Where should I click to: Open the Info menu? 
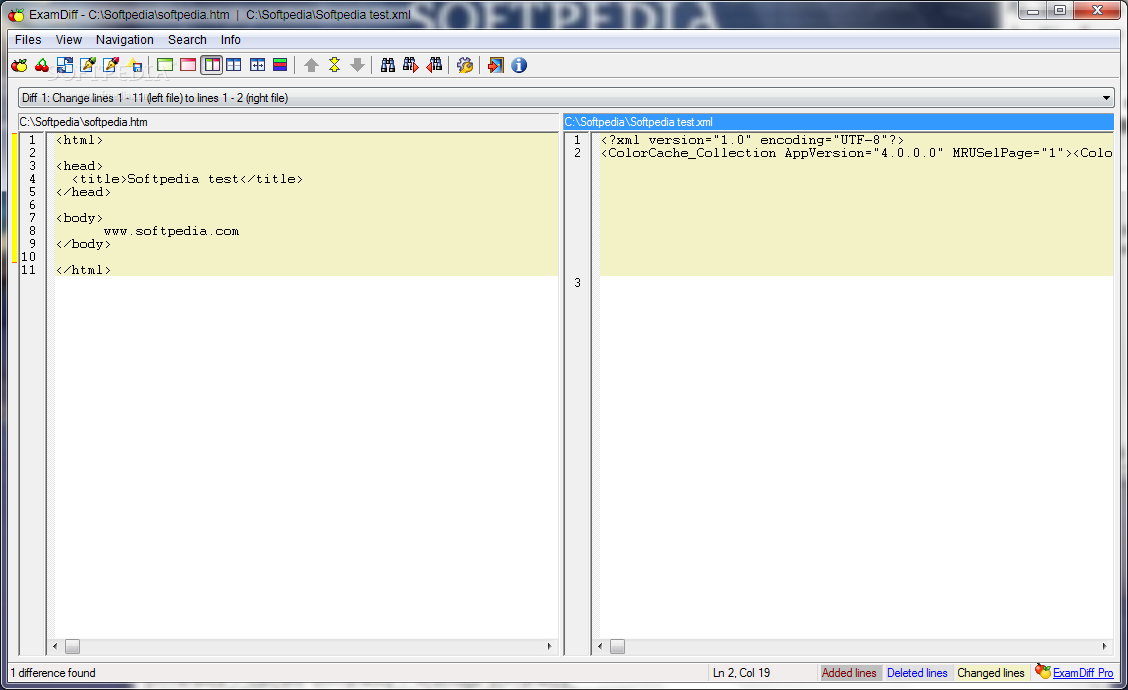pyautogui.click(x=230, y=40)
